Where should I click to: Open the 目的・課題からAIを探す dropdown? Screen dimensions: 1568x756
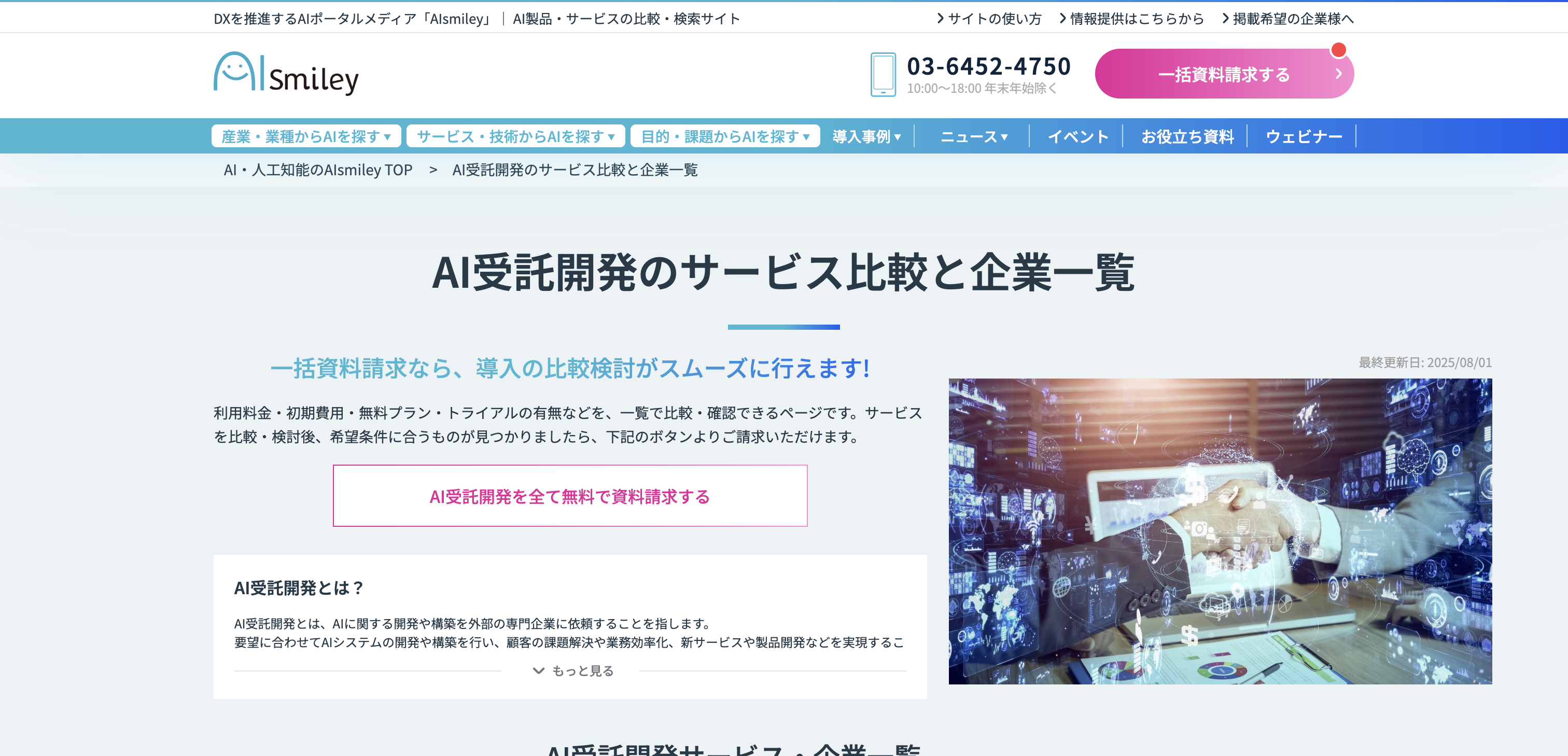point(724,136)
